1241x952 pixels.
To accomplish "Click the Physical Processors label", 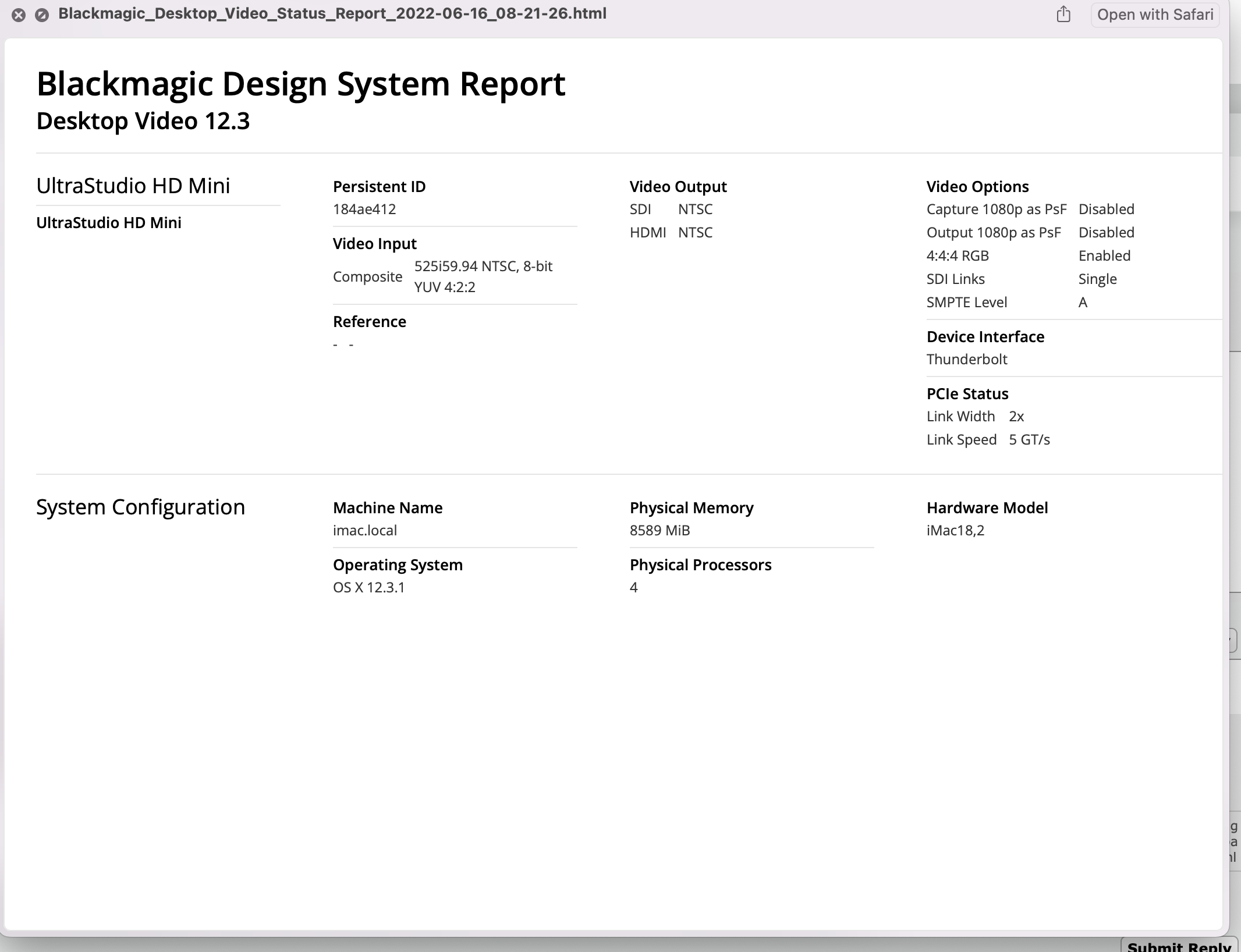I will tap(701, 565).
